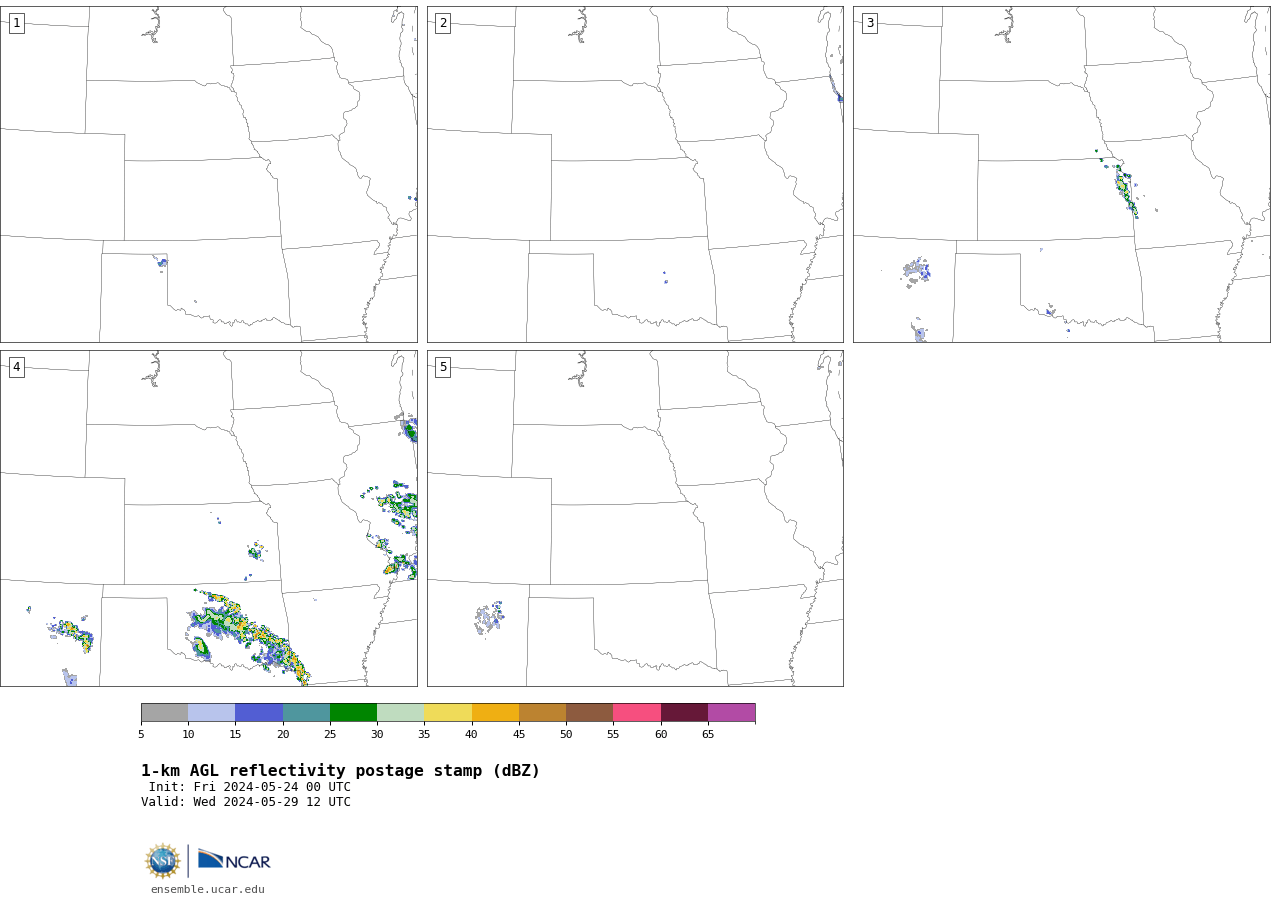
Task: Click the tan 45-50 dBZ swatch
Action: [x=542, y=712]
